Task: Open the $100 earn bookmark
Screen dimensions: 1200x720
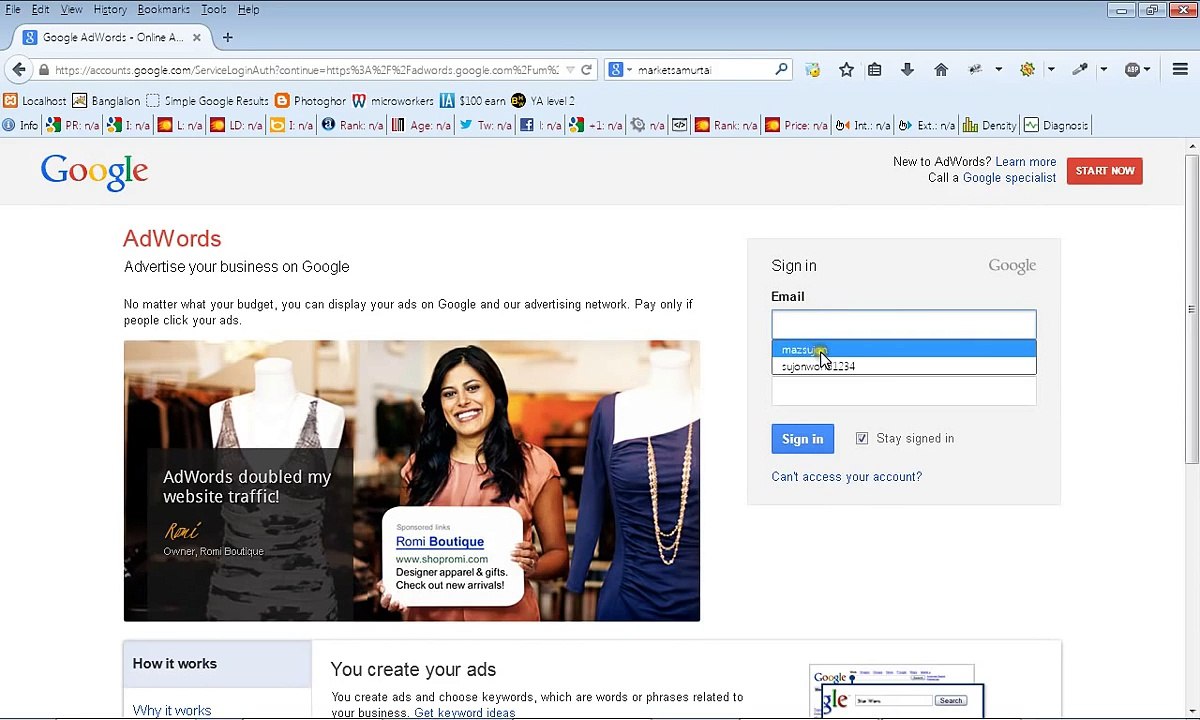Action: 473,101
